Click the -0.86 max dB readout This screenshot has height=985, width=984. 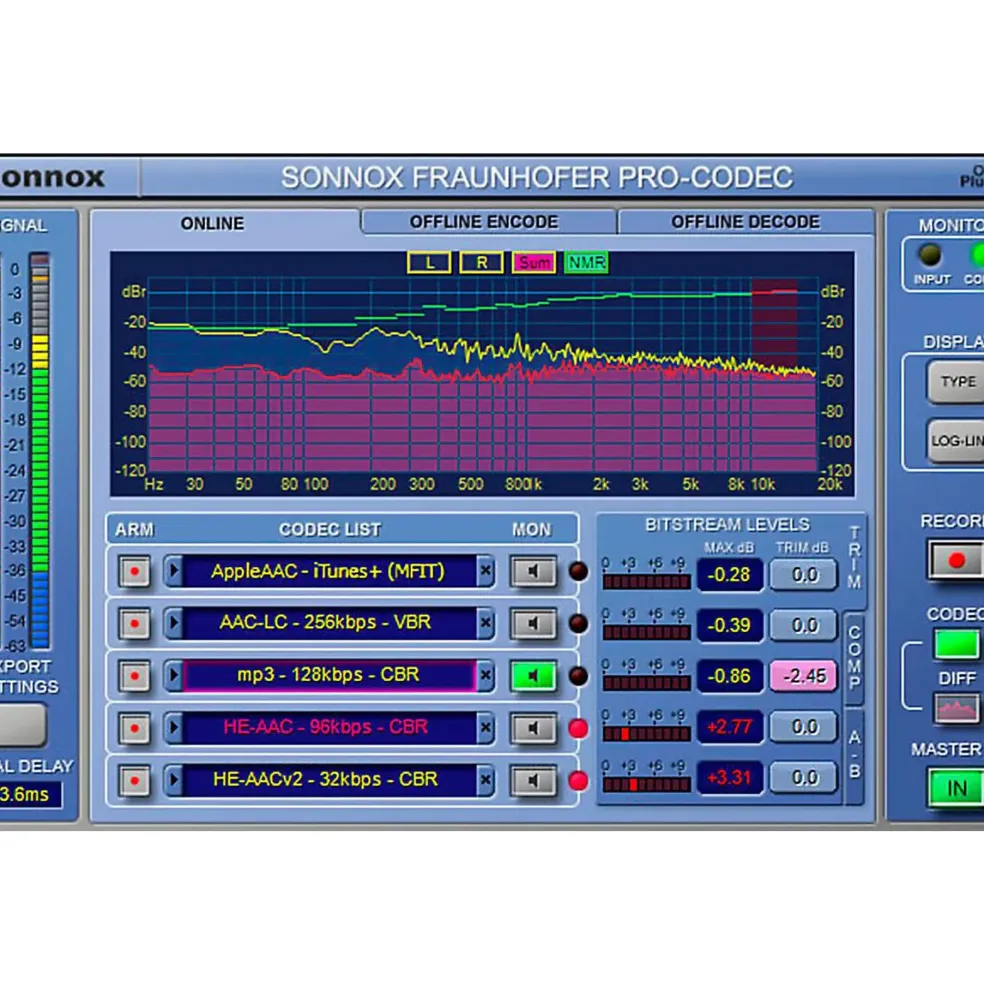(x=730, y=676)
